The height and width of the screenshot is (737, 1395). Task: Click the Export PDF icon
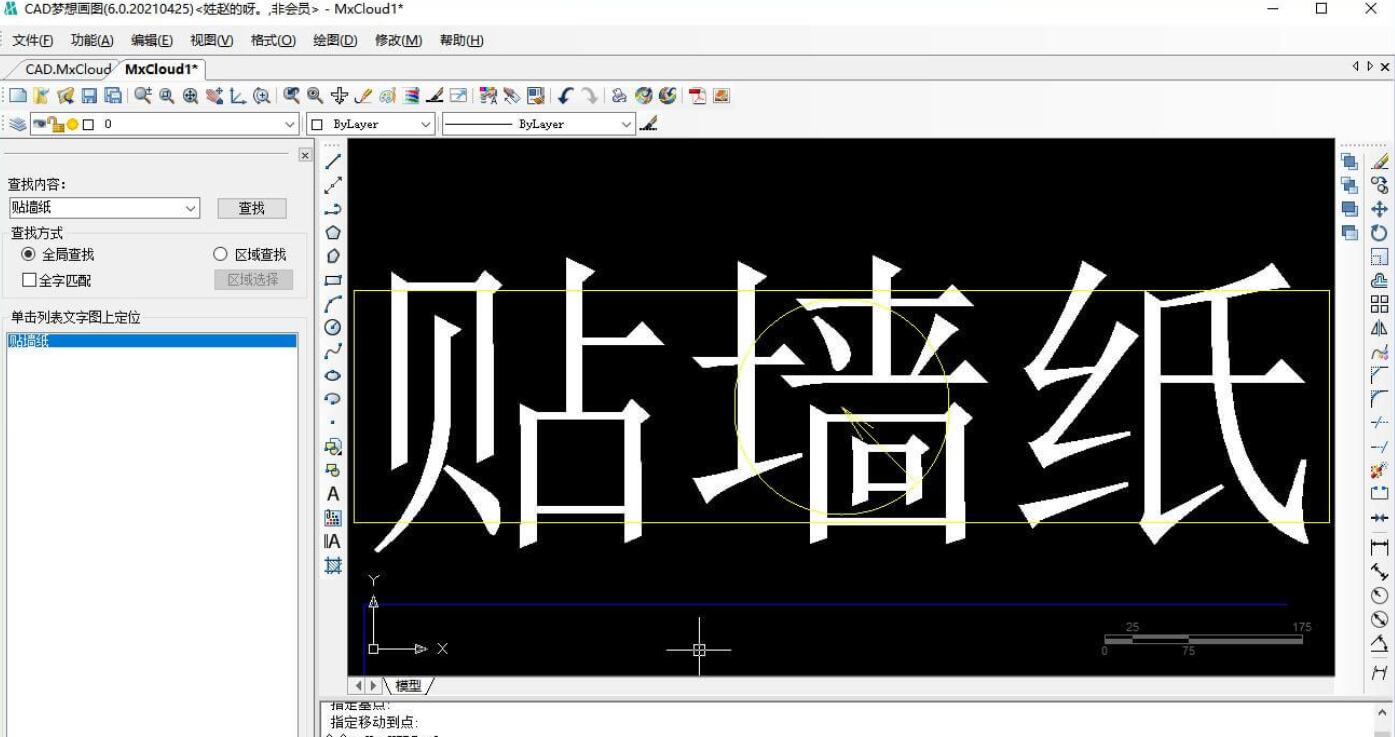(x=697, y=96)
